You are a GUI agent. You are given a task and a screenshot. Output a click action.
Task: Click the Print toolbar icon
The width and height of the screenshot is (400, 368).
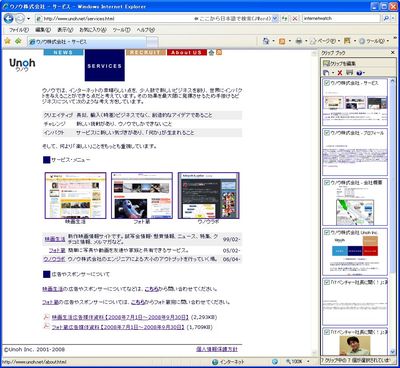pos(299,41)
